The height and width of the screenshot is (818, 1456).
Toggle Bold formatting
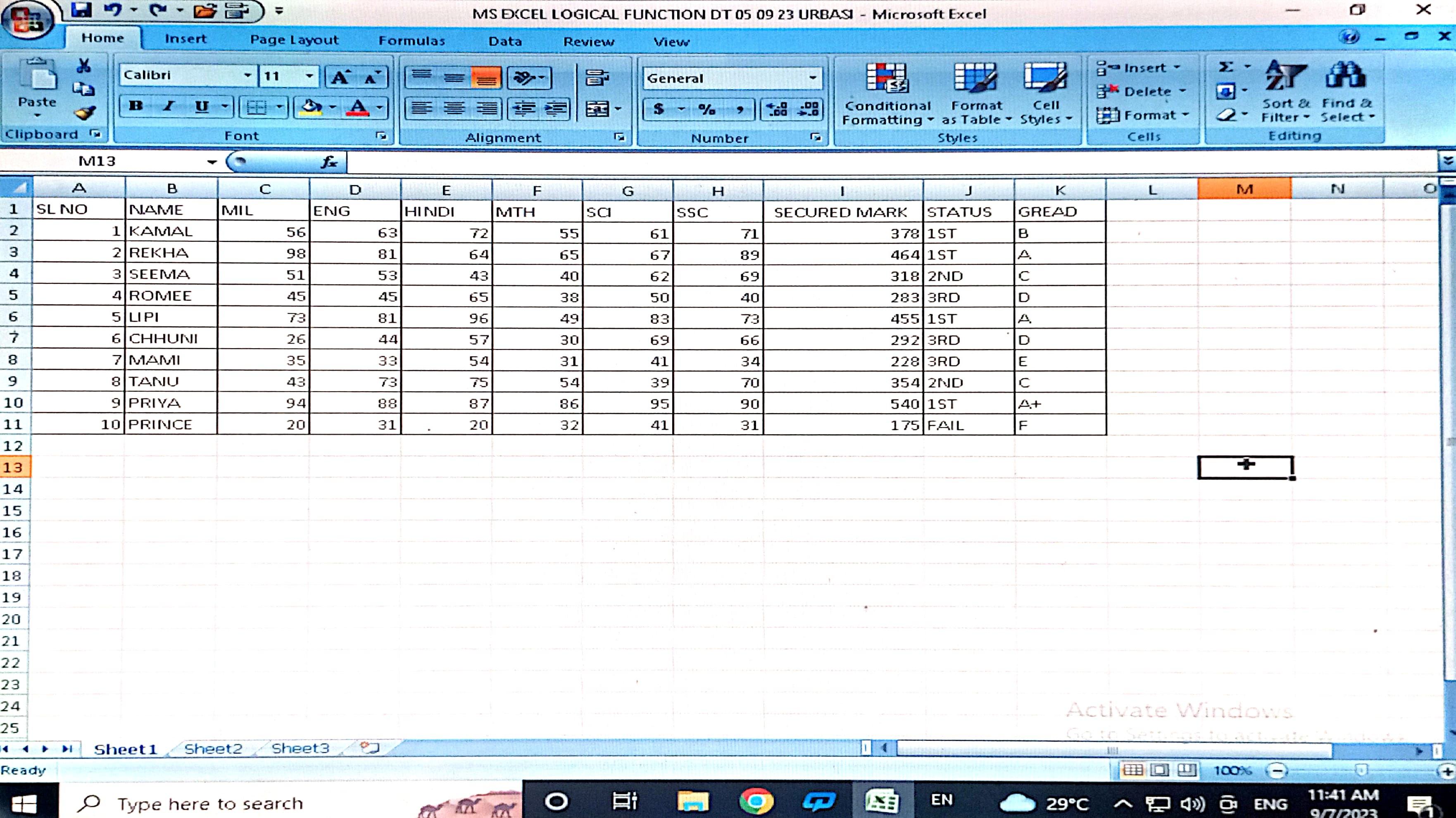pos(136,106)
